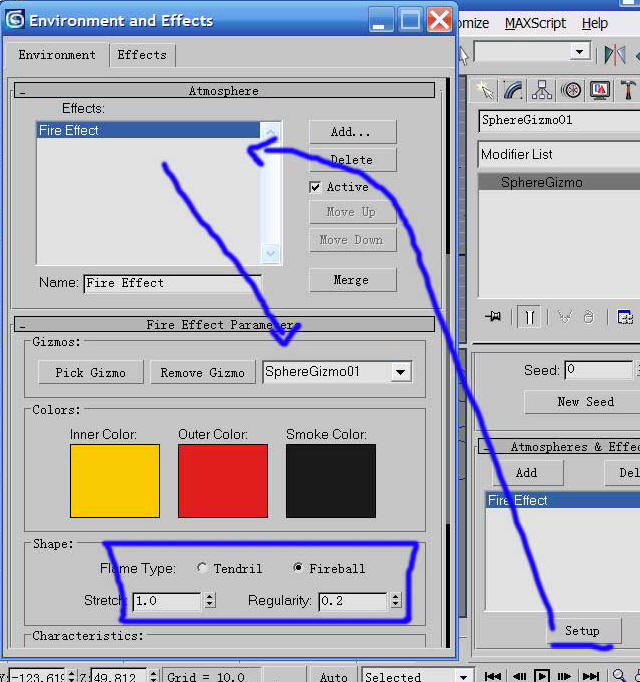
Task: Click the Mirror tool in main toolbar
Action: click(615, 55)
